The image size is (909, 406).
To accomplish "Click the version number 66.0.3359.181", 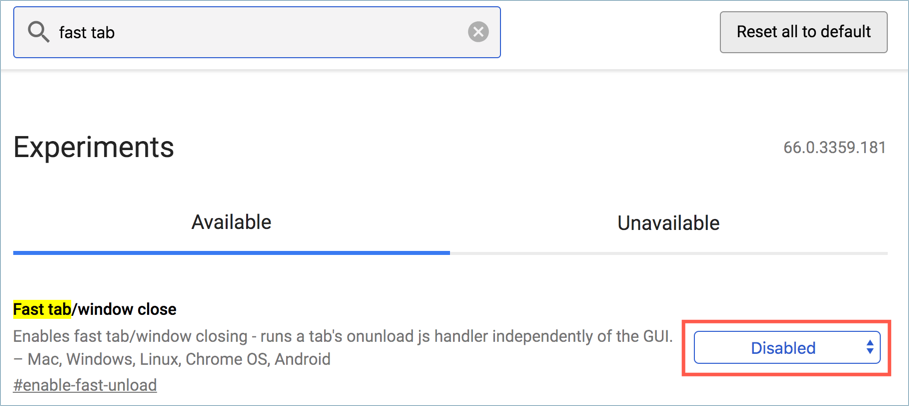I will click(834, 148).
